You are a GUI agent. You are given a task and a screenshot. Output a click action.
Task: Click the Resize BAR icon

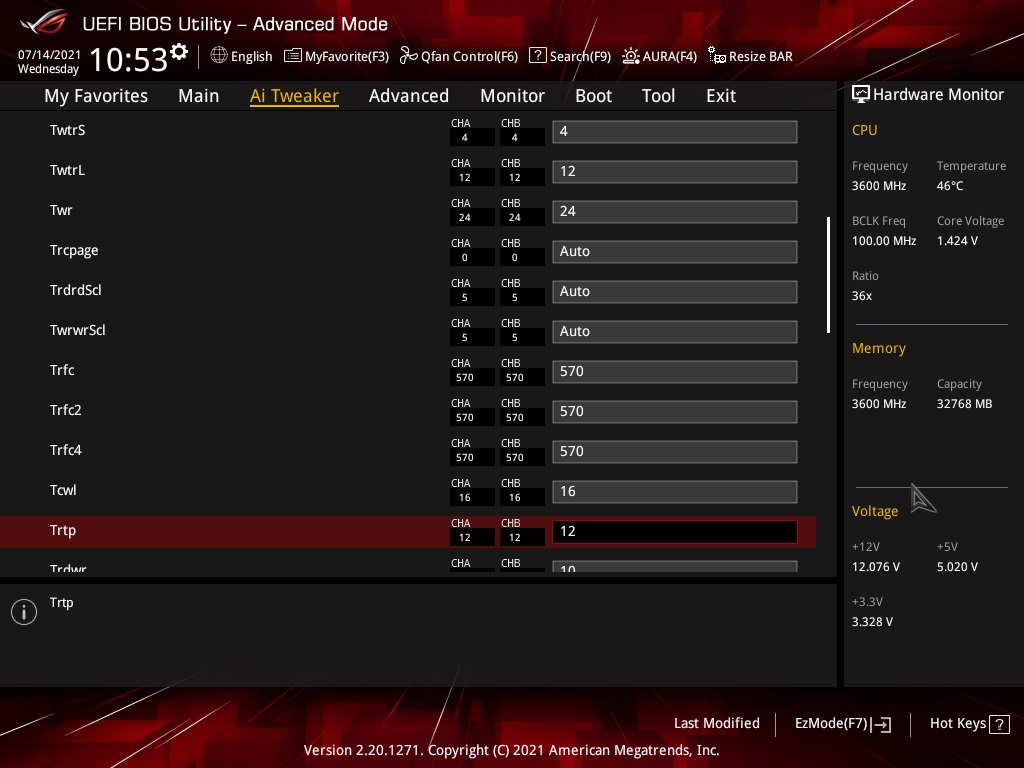pos(716,56)
